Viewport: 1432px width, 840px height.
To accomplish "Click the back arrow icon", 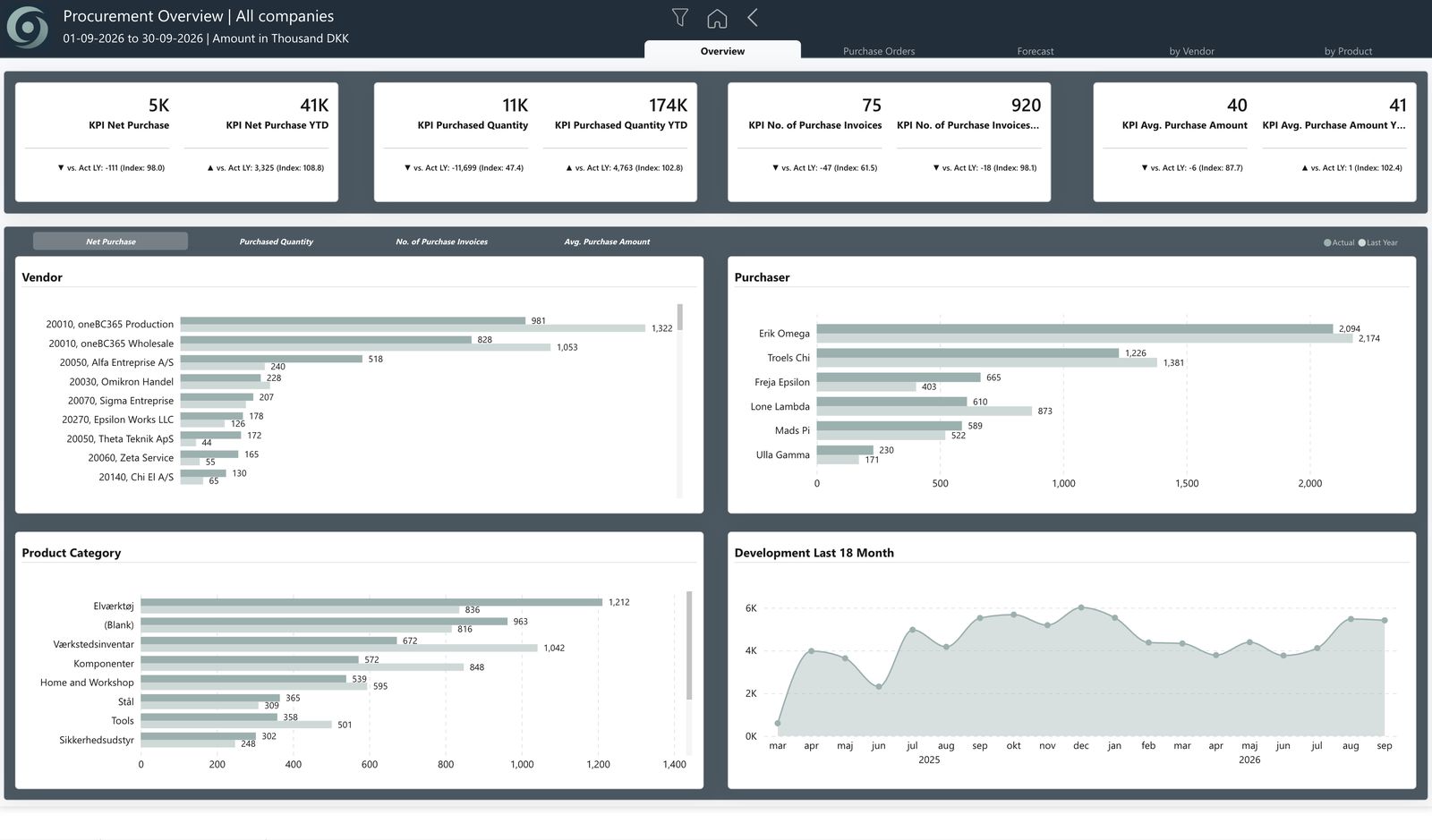I will 753,17.
